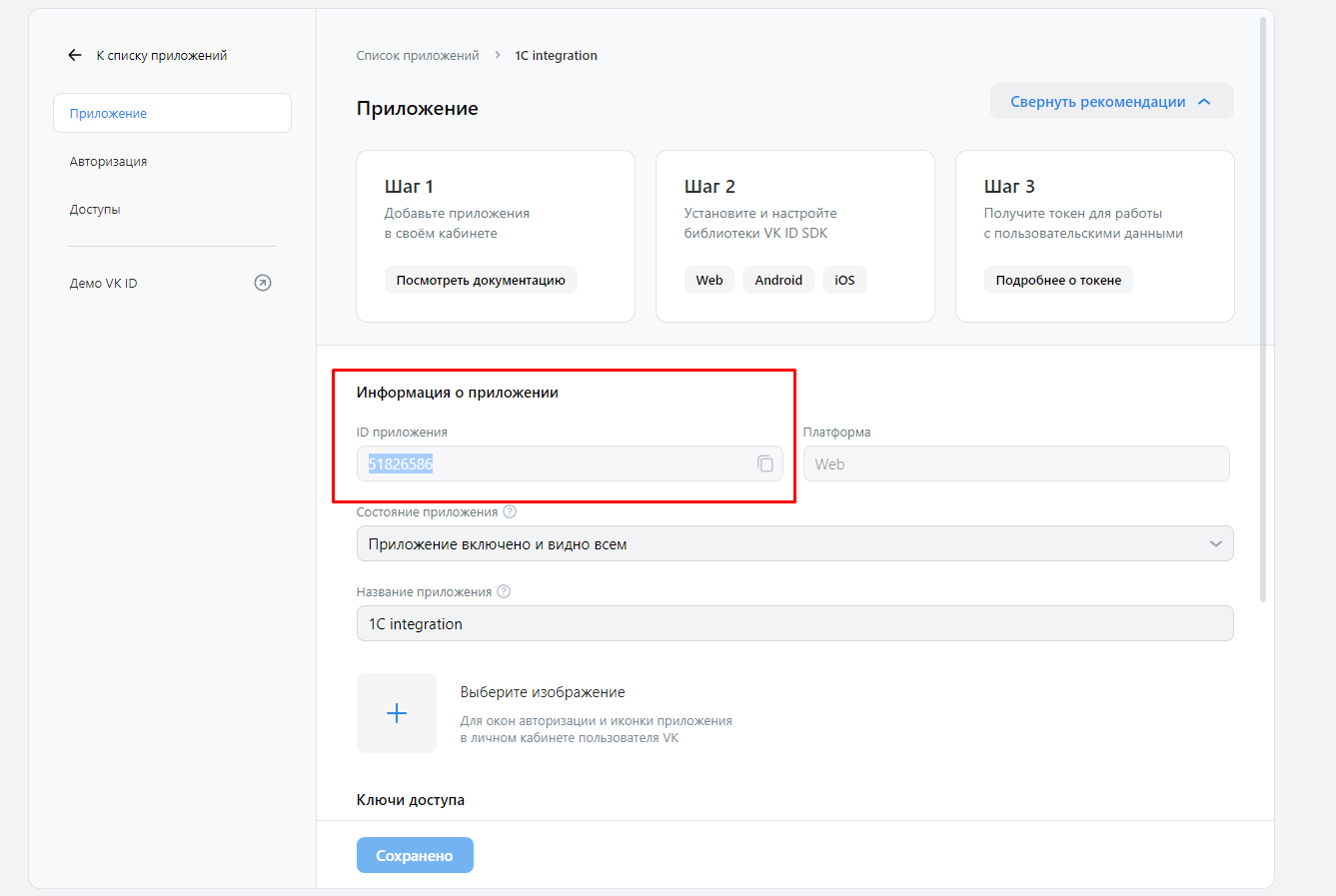This screenshot has height=896, width=1336.
Task: Click Web button in Шаг 2
Action: click(709, 280)
